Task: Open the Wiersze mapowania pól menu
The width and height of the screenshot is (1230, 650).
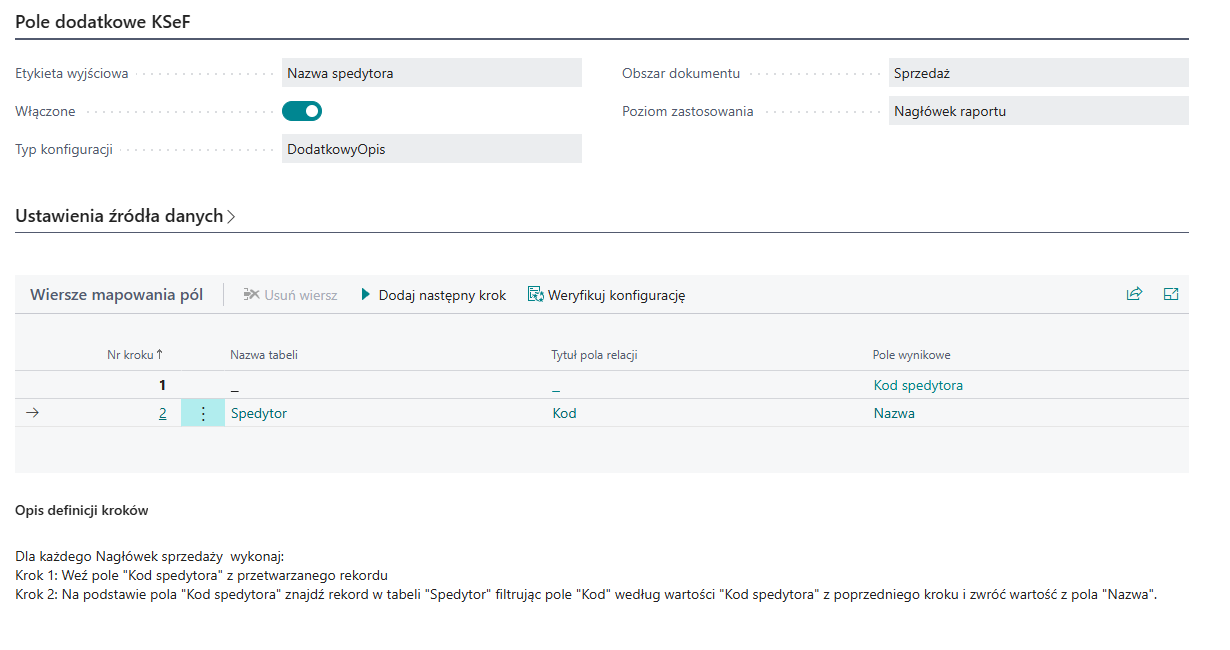Action: point(116,295)
